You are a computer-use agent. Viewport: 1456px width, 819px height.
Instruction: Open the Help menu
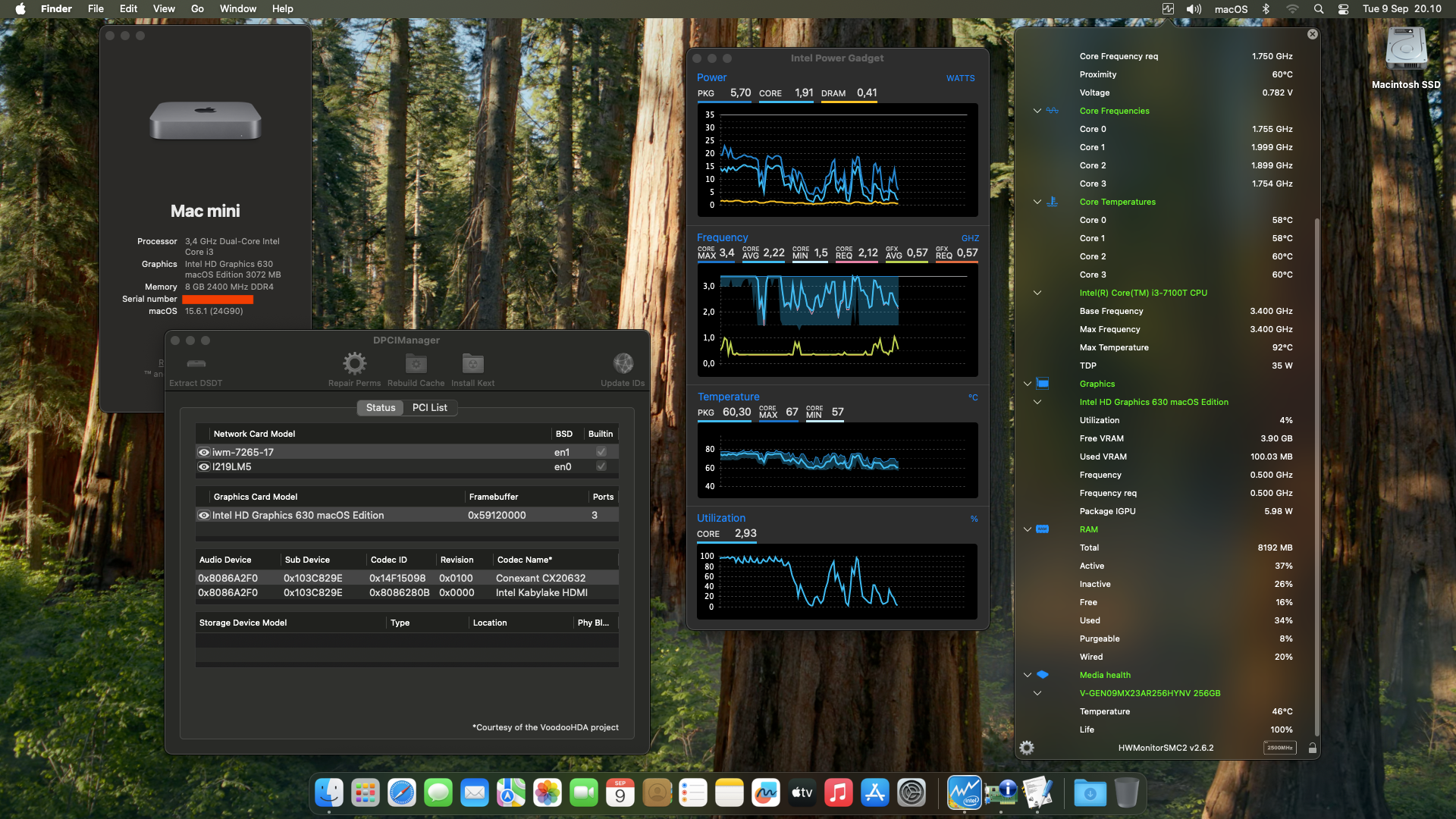283,9
